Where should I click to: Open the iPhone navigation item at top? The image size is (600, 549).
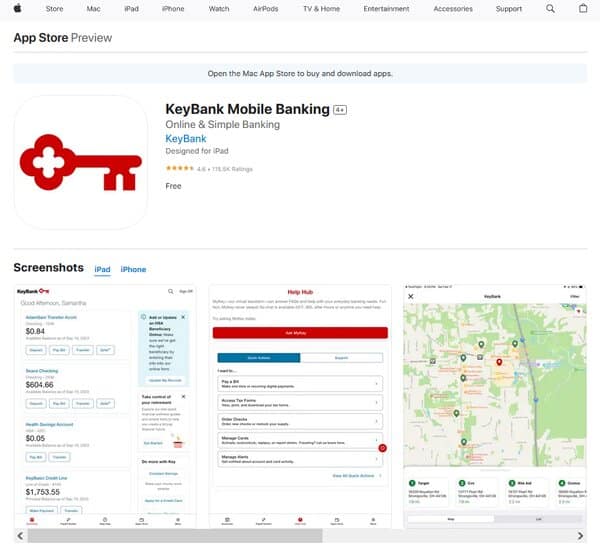click(x=173, y=8)
